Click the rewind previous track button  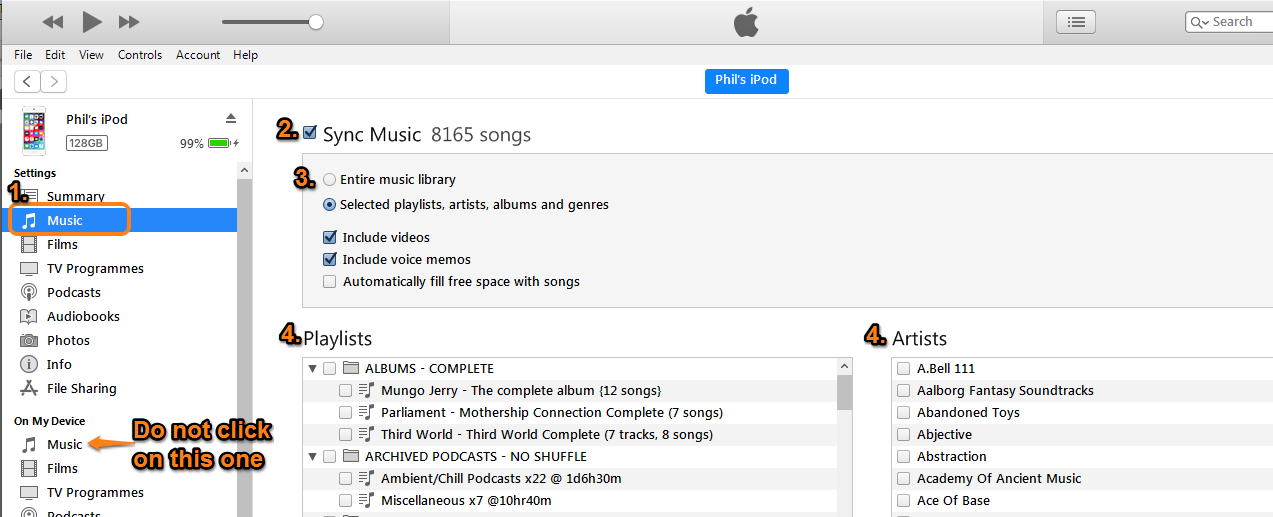pyautogui.click(x=53, y=21)
